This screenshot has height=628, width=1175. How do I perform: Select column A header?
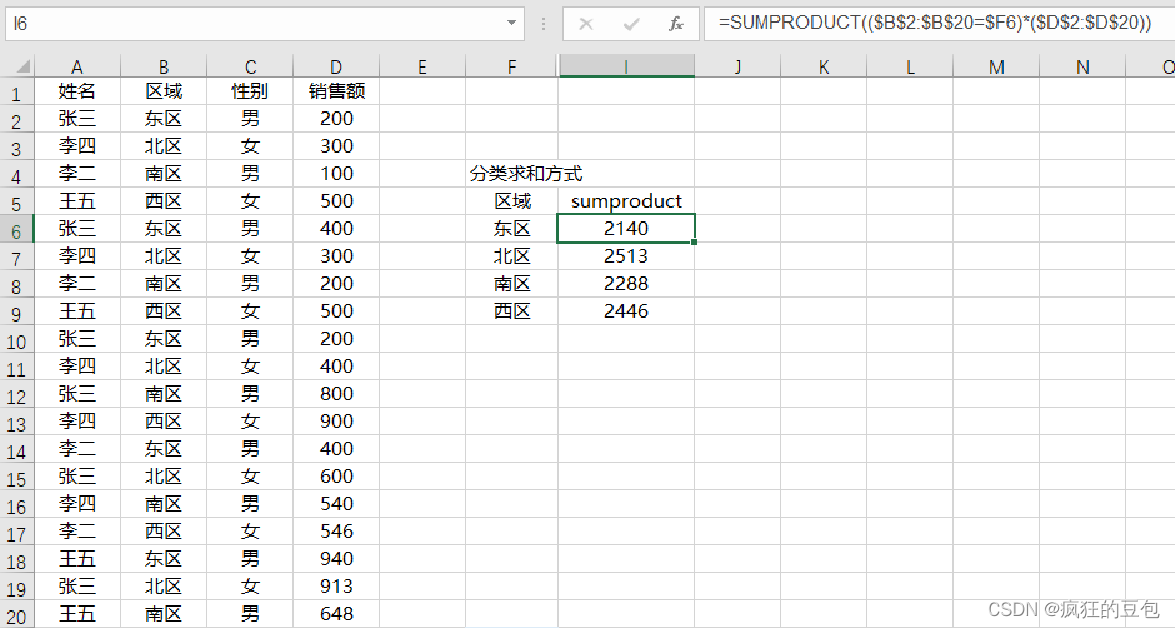(77, 67)
